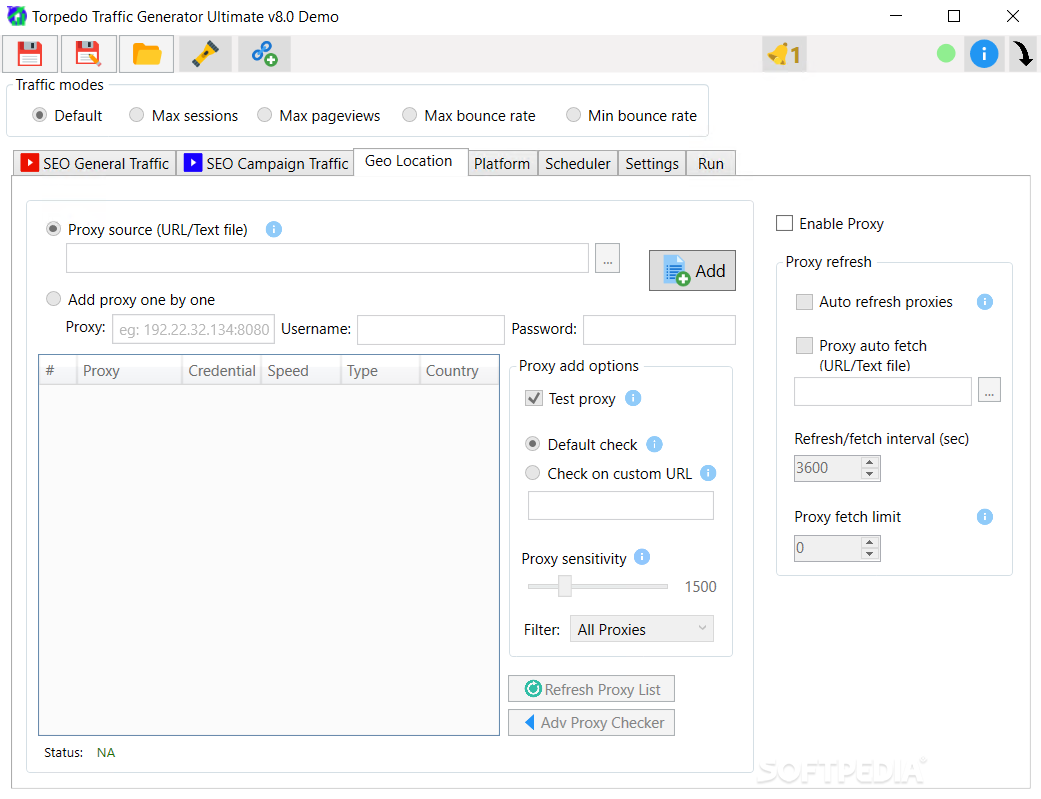Open the Filter All Proxies dropdown
This screenshot has height=799, width=1041.
click(x=641, y=628)
